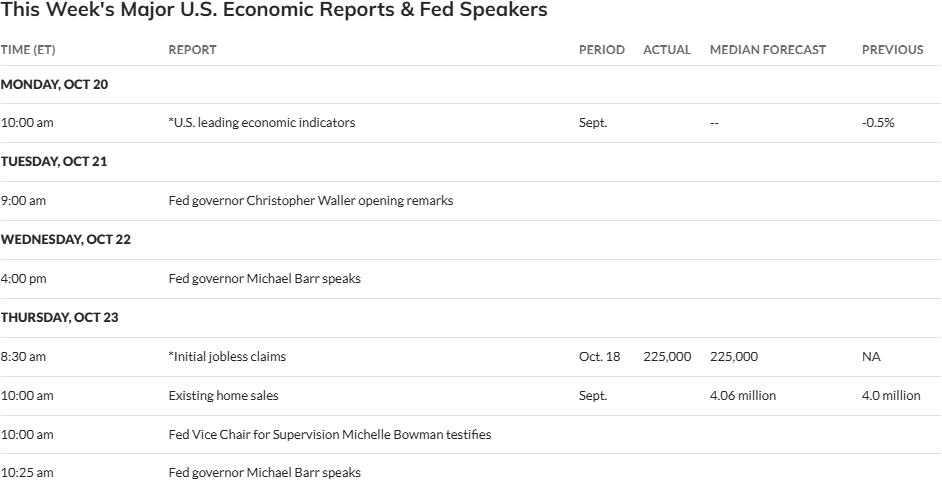Open Christopher Waller opening remarks entry

[310, 201]
